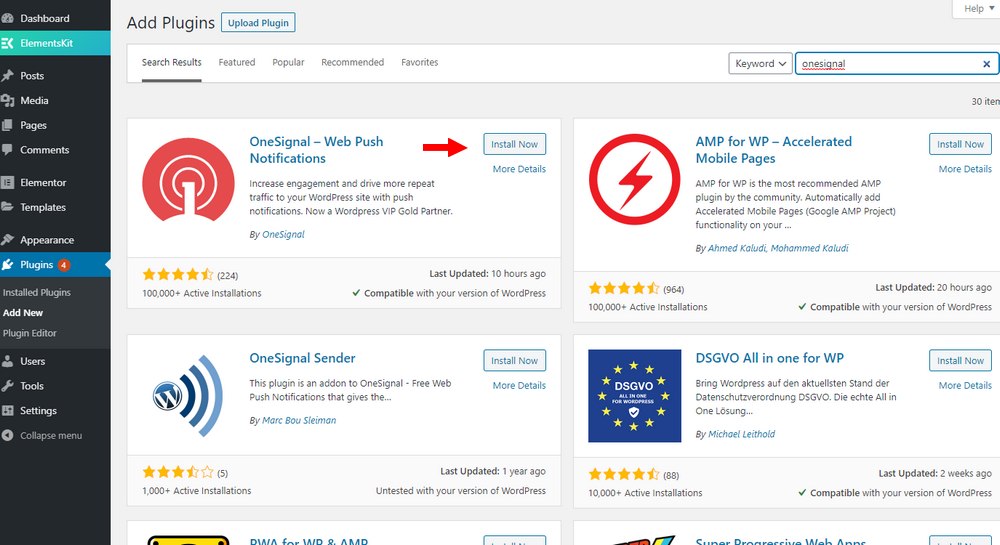Open AMP for WP – Accelerated Mobile Pages title
The image size is (1000, 545).
tap(774, 150)
